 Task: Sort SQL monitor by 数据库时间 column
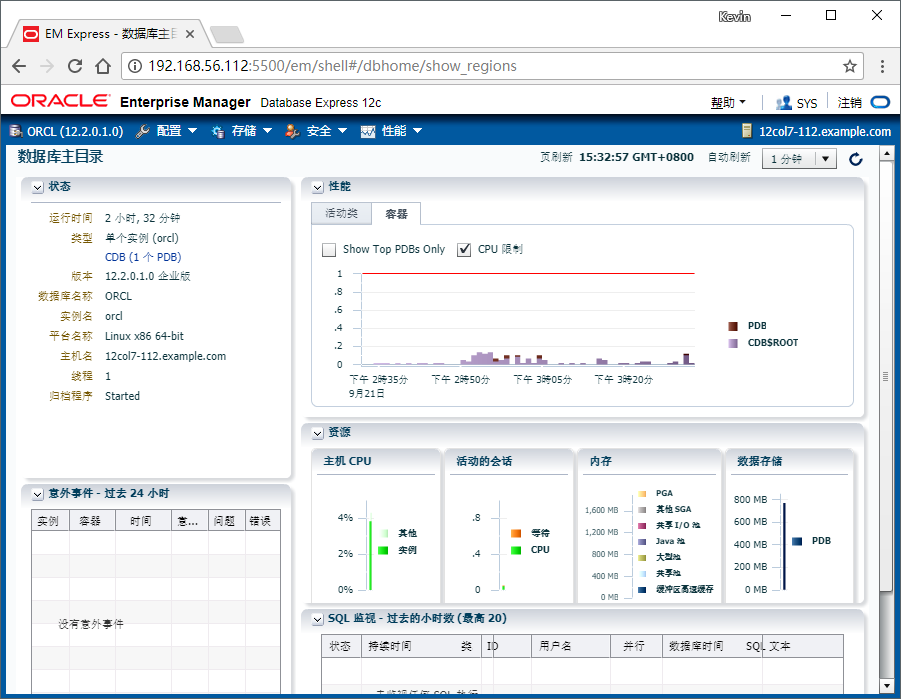(x=713, y=646)
